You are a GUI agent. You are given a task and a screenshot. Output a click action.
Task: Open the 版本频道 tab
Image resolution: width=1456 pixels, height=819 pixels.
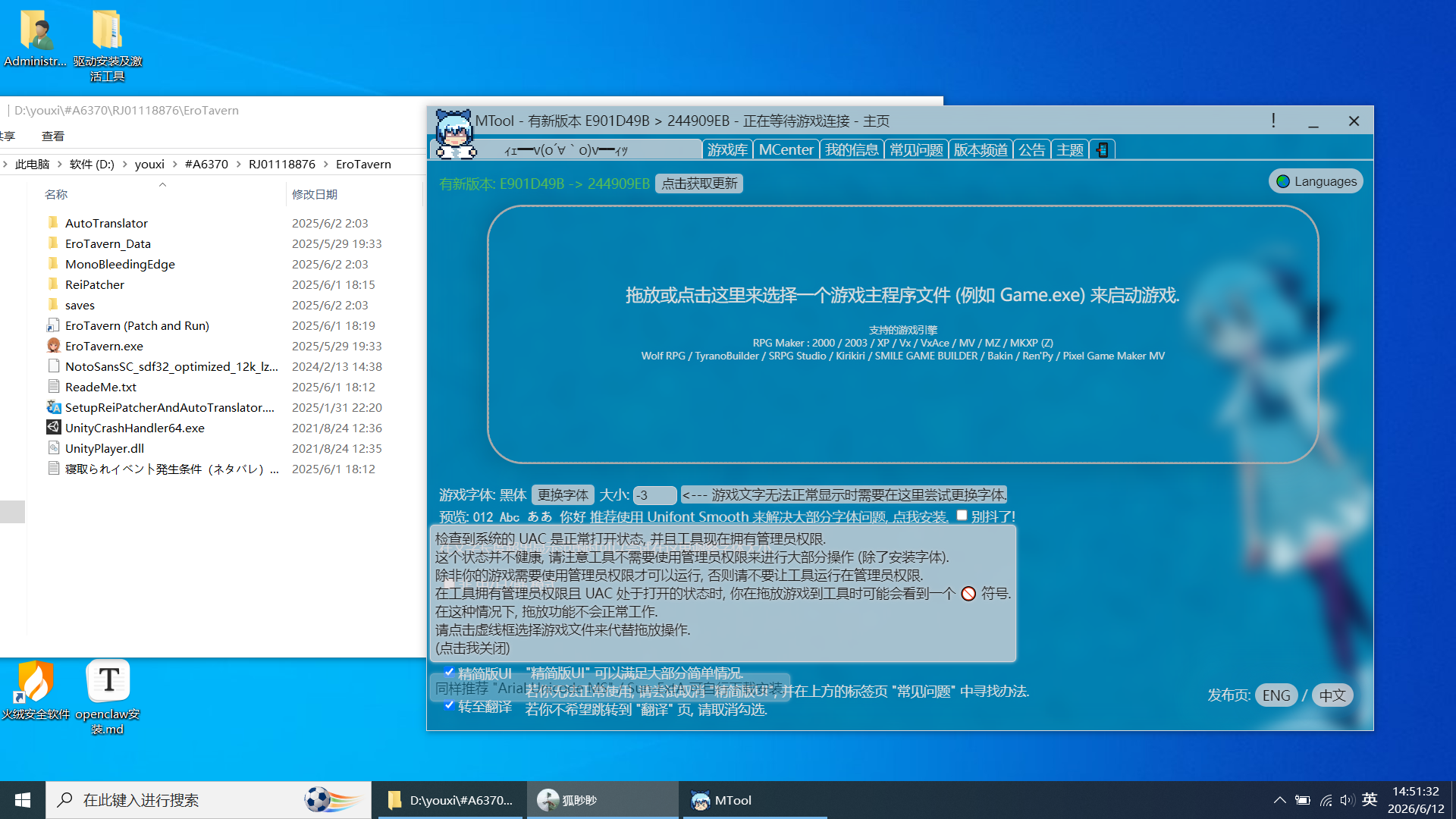point(981,150)
